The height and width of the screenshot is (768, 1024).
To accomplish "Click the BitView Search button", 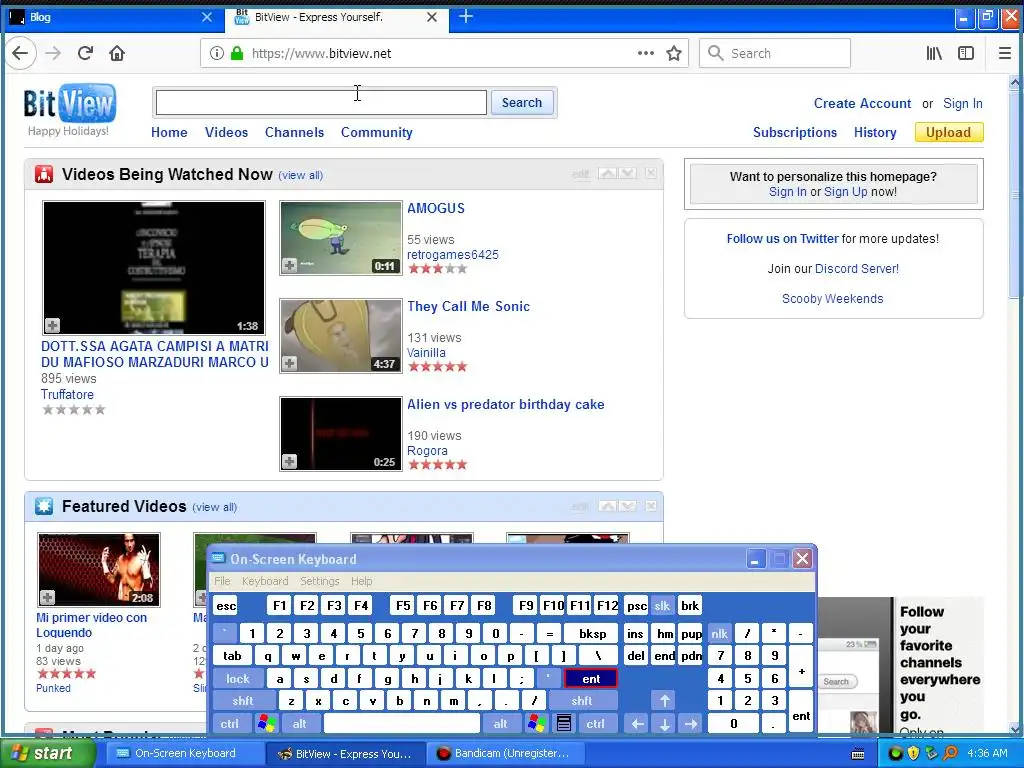I will [522, 103].
